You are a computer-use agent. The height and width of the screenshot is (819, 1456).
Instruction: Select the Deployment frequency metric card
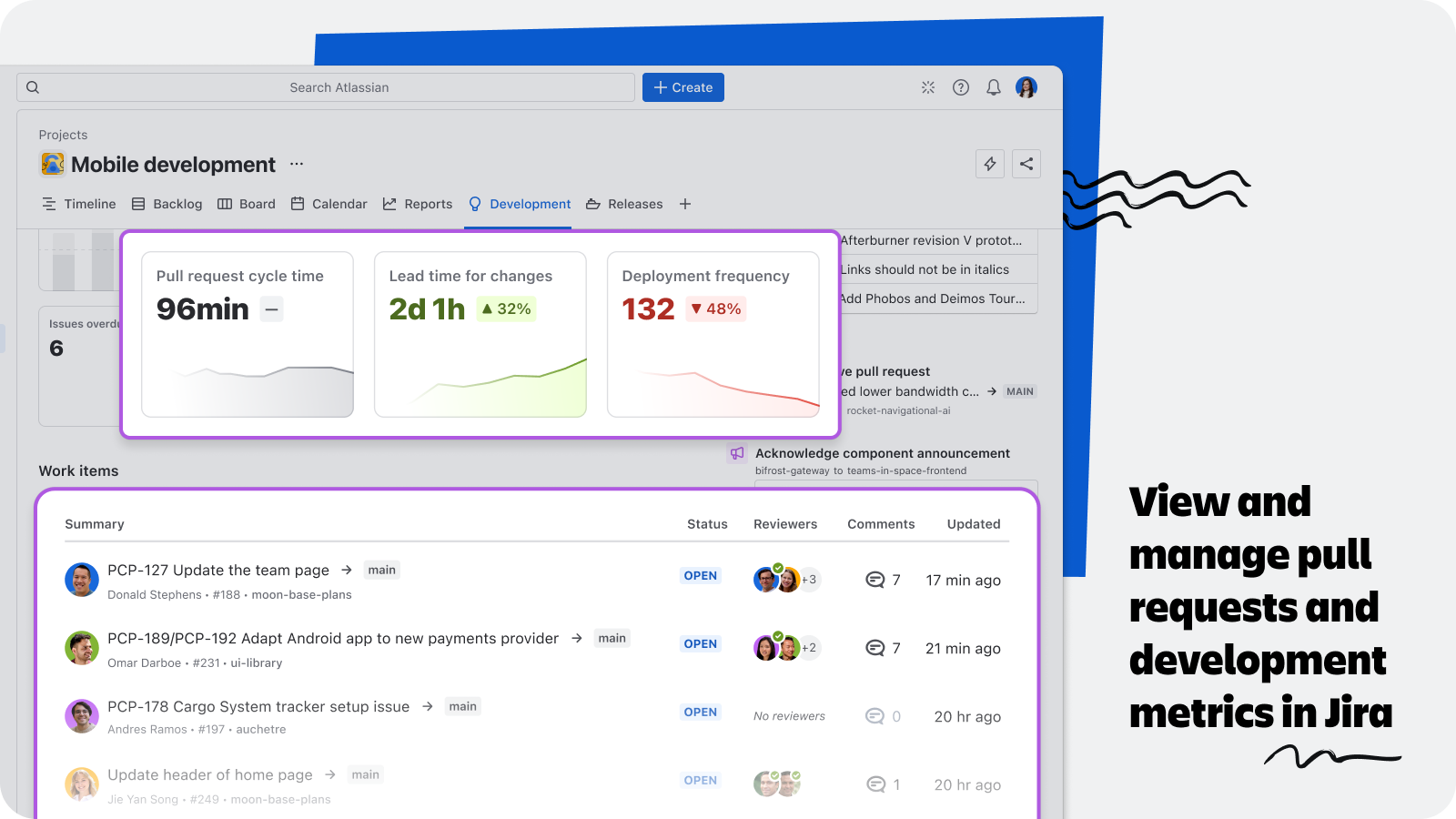pyautogui.click(x=713, y=334)
